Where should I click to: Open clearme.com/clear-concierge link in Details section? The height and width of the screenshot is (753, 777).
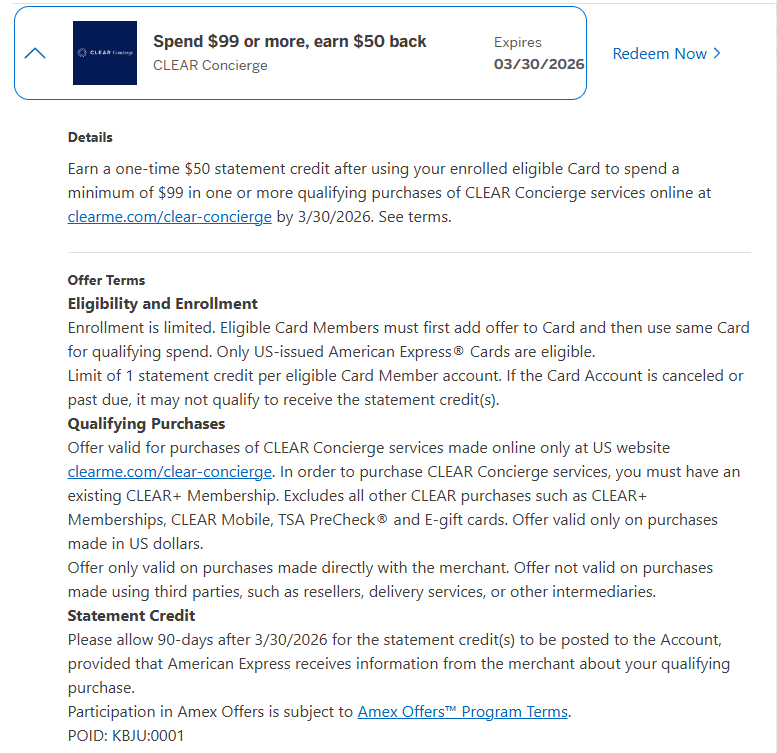[169, 216]
